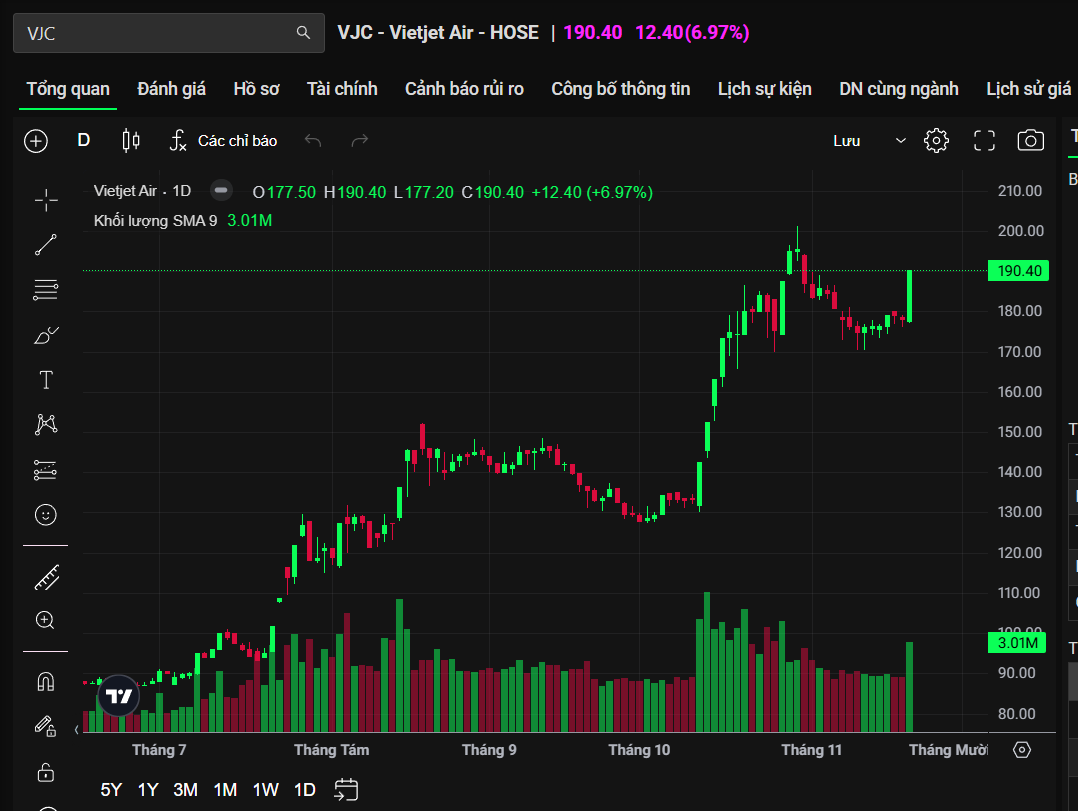This screenshot has height=811, width=1078.
Task: Select the brush drawing tool
Action: click(x=46, y=335)
